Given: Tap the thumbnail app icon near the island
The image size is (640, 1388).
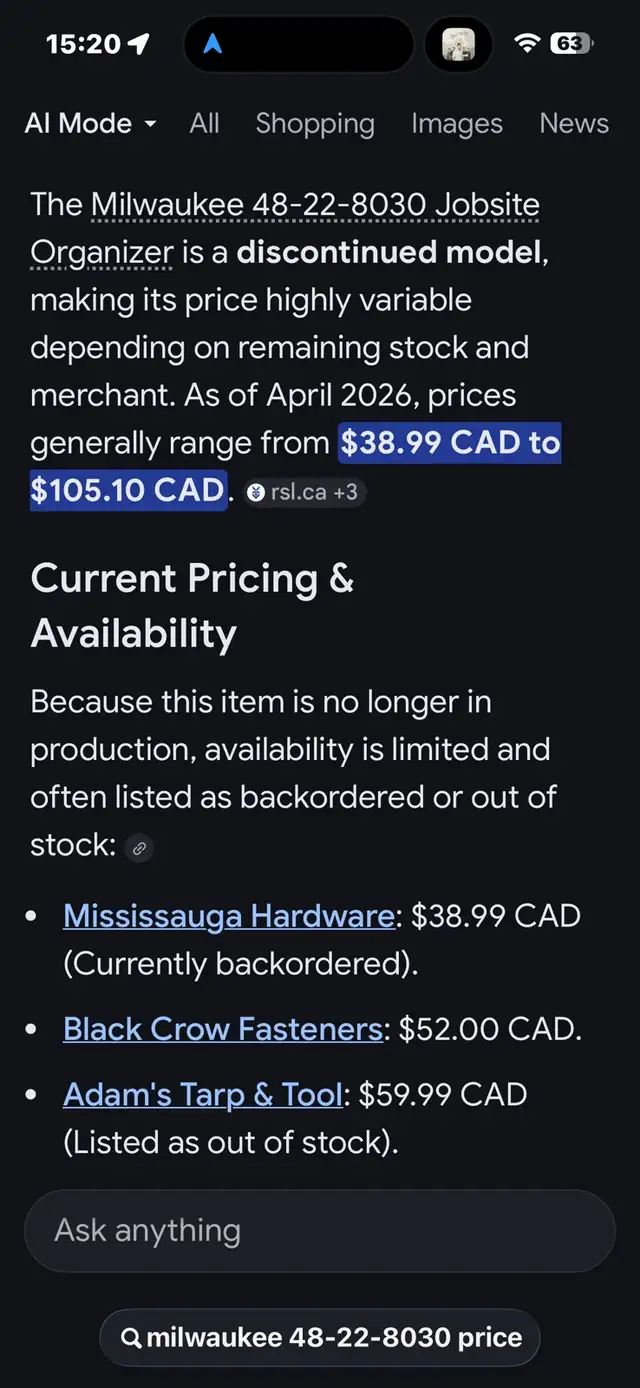Looking at the screenshot, I should click(459, 44).
